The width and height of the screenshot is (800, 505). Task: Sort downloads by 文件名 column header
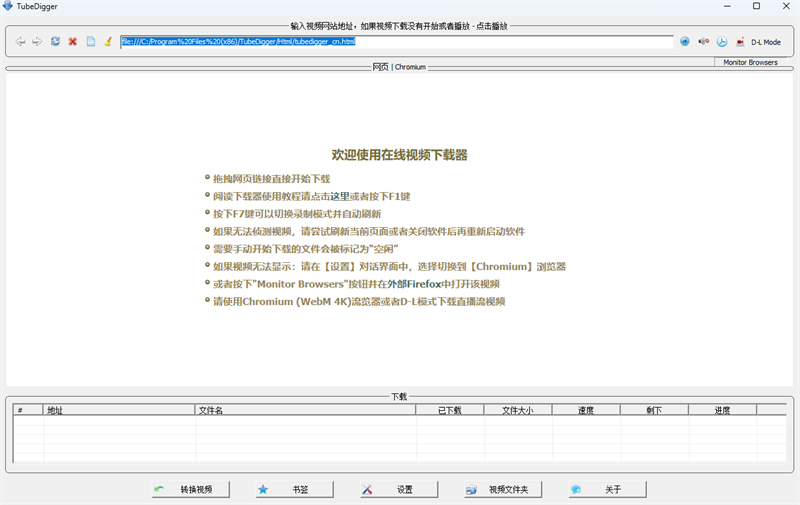point(305,410)
